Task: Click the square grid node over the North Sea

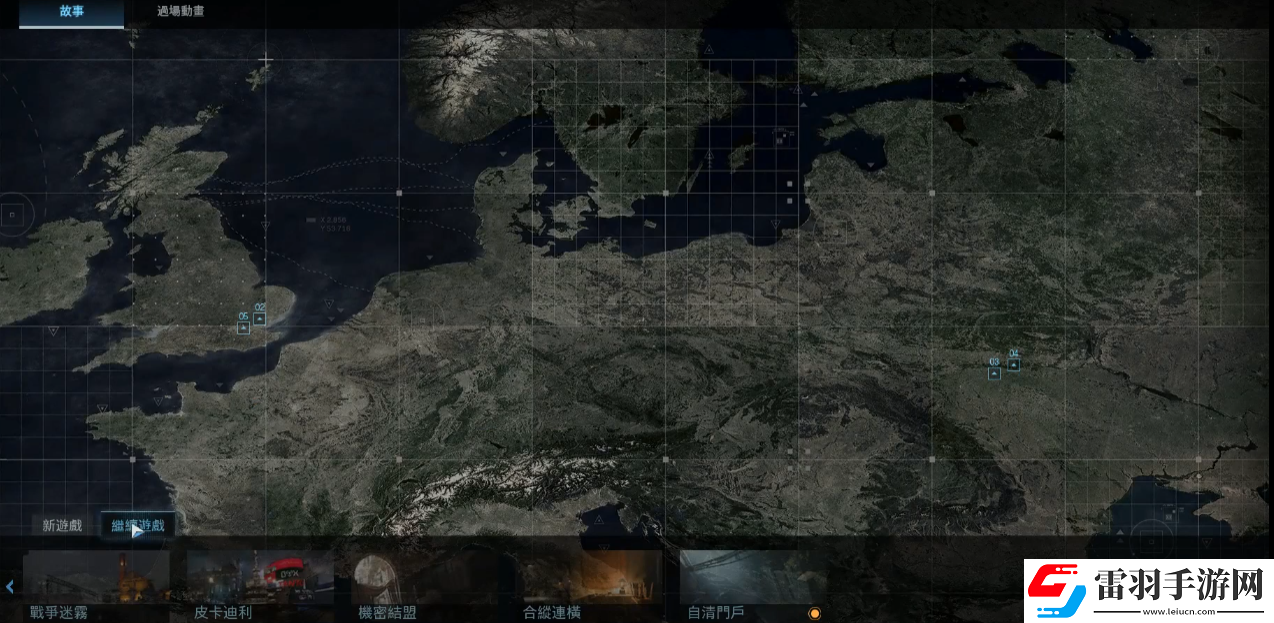Action: 399,192
